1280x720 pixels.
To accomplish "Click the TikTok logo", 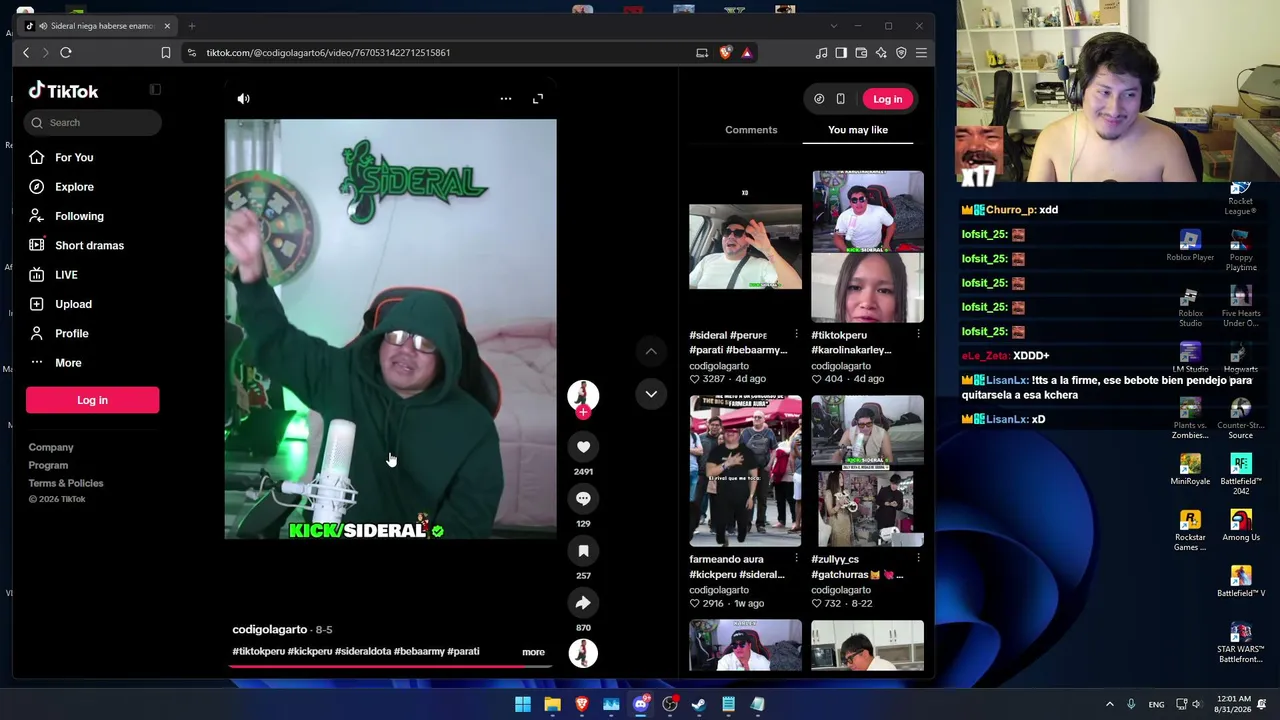I will 63,91.
